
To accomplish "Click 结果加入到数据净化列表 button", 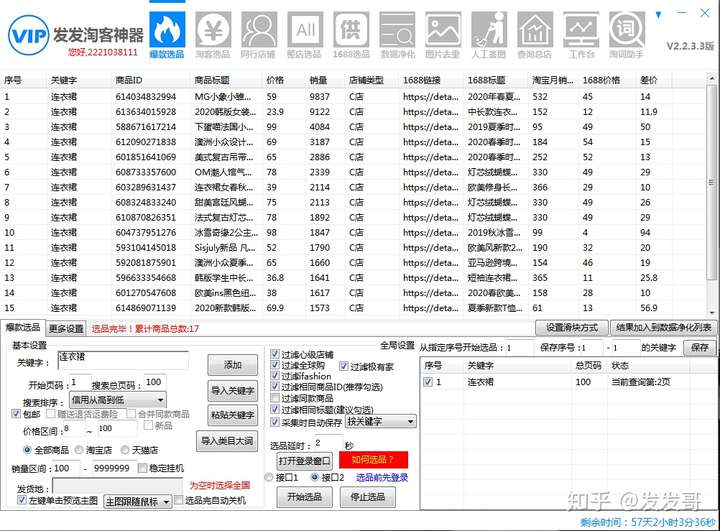I will [664, 328].
